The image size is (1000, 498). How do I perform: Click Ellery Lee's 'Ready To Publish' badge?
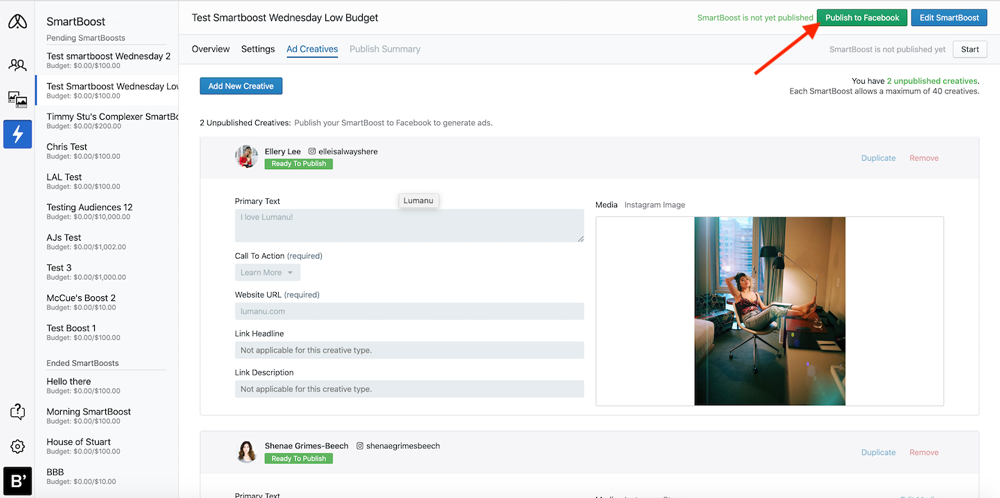pyautogui.click(x=298, y=164)
